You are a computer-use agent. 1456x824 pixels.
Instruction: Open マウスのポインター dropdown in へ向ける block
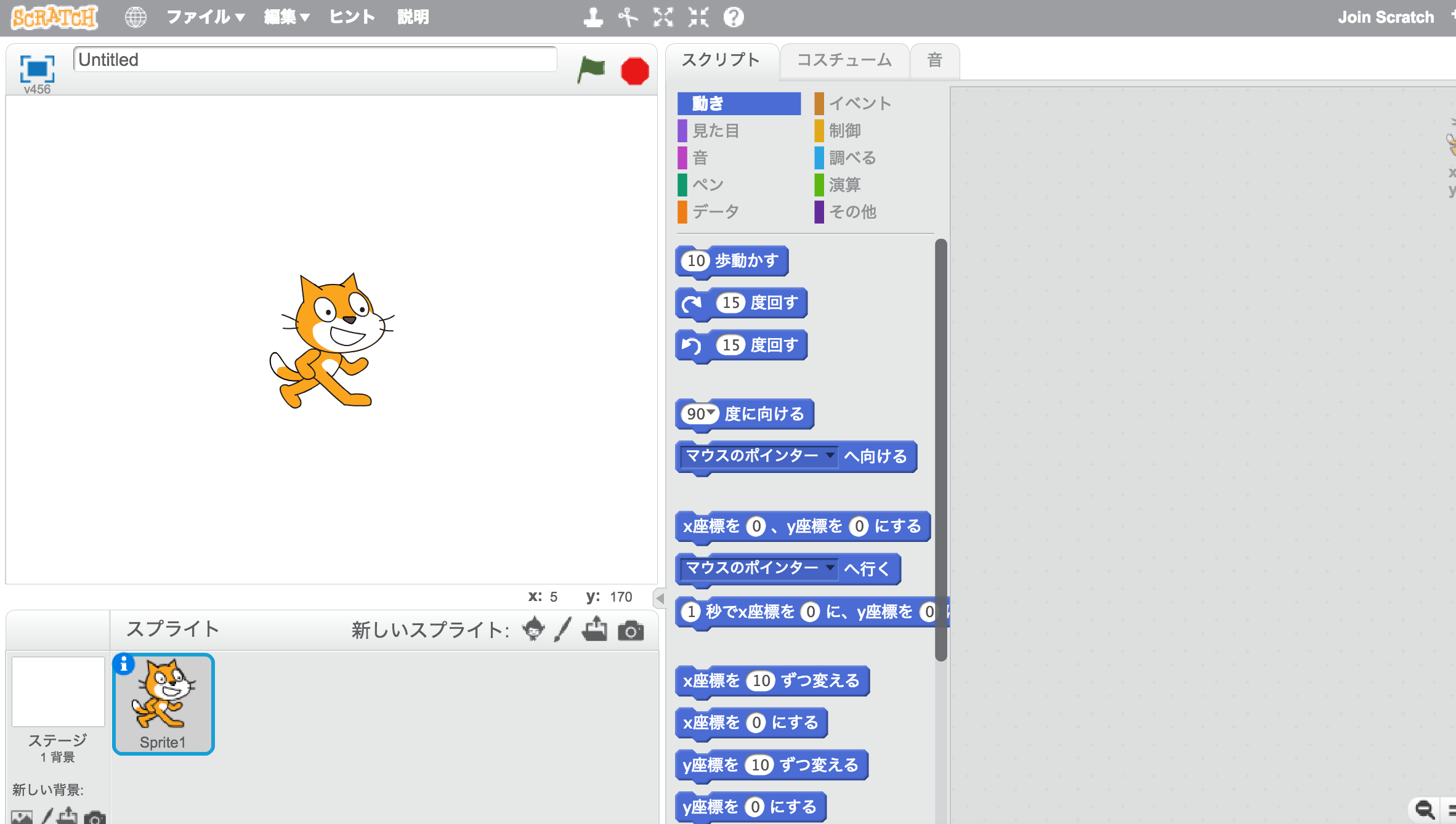click(x=830, y=456)
